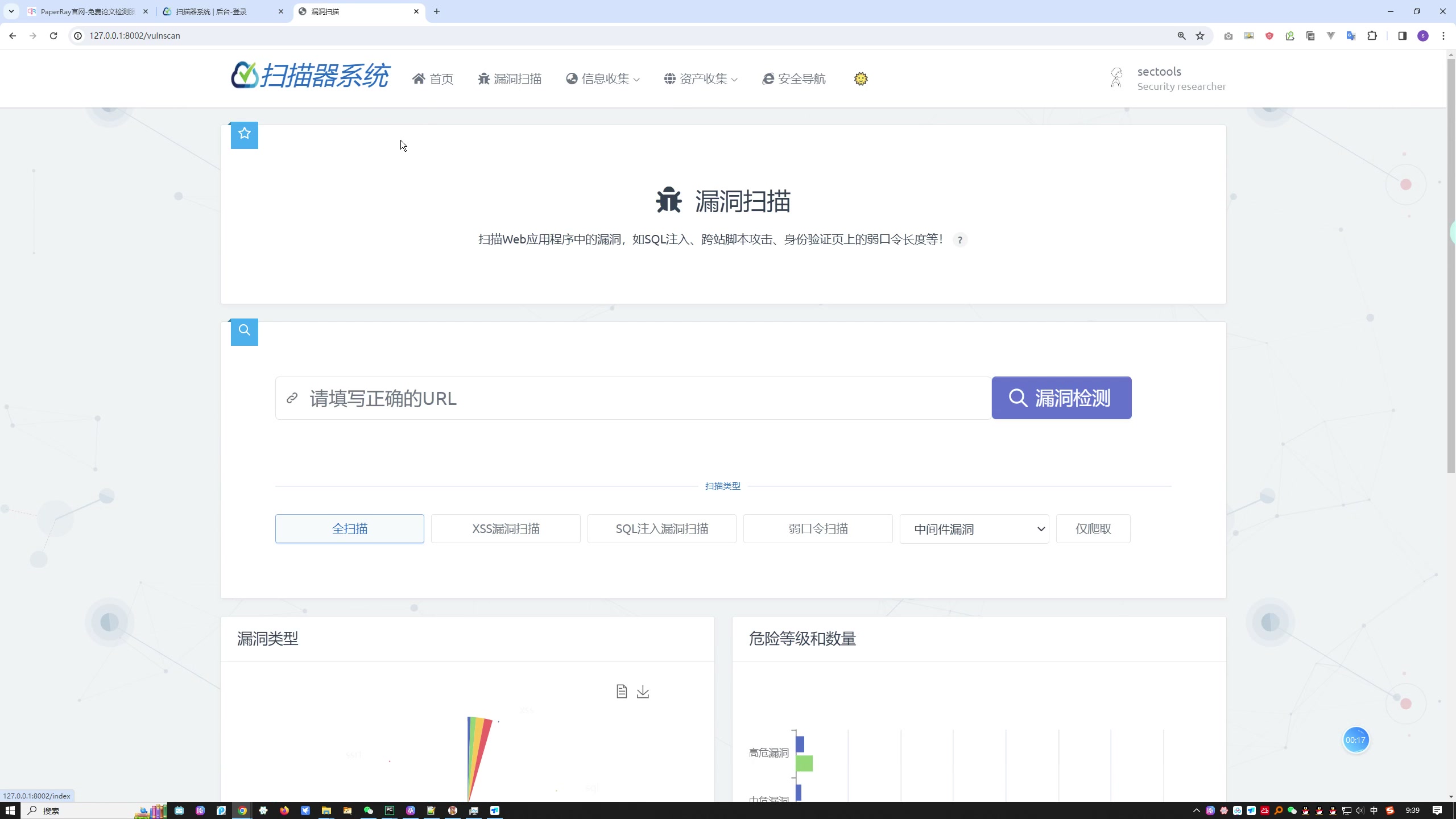The image size is (1456, 819).
Task: Open Firefox from the taskbar
Action: pyautogui.click(x=284, y=810)
